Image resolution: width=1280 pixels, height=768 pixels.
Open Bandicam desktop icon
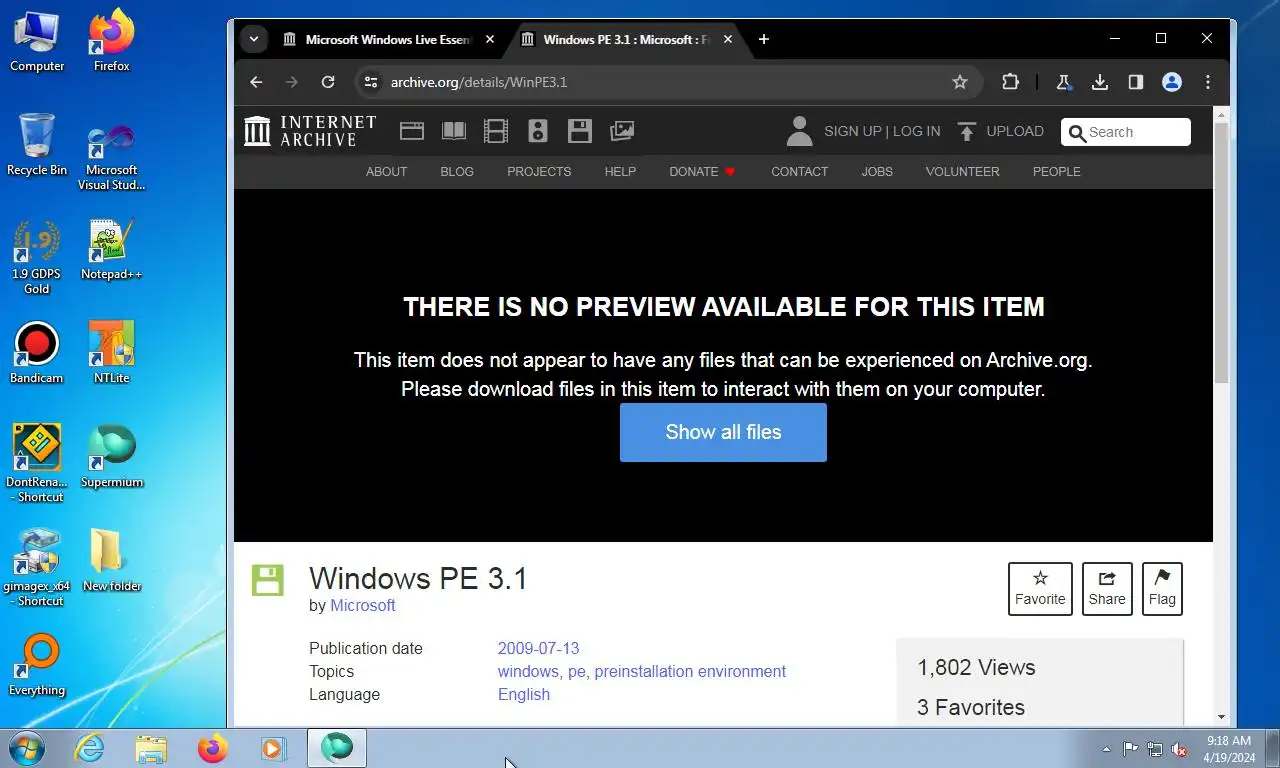point(37,353)
